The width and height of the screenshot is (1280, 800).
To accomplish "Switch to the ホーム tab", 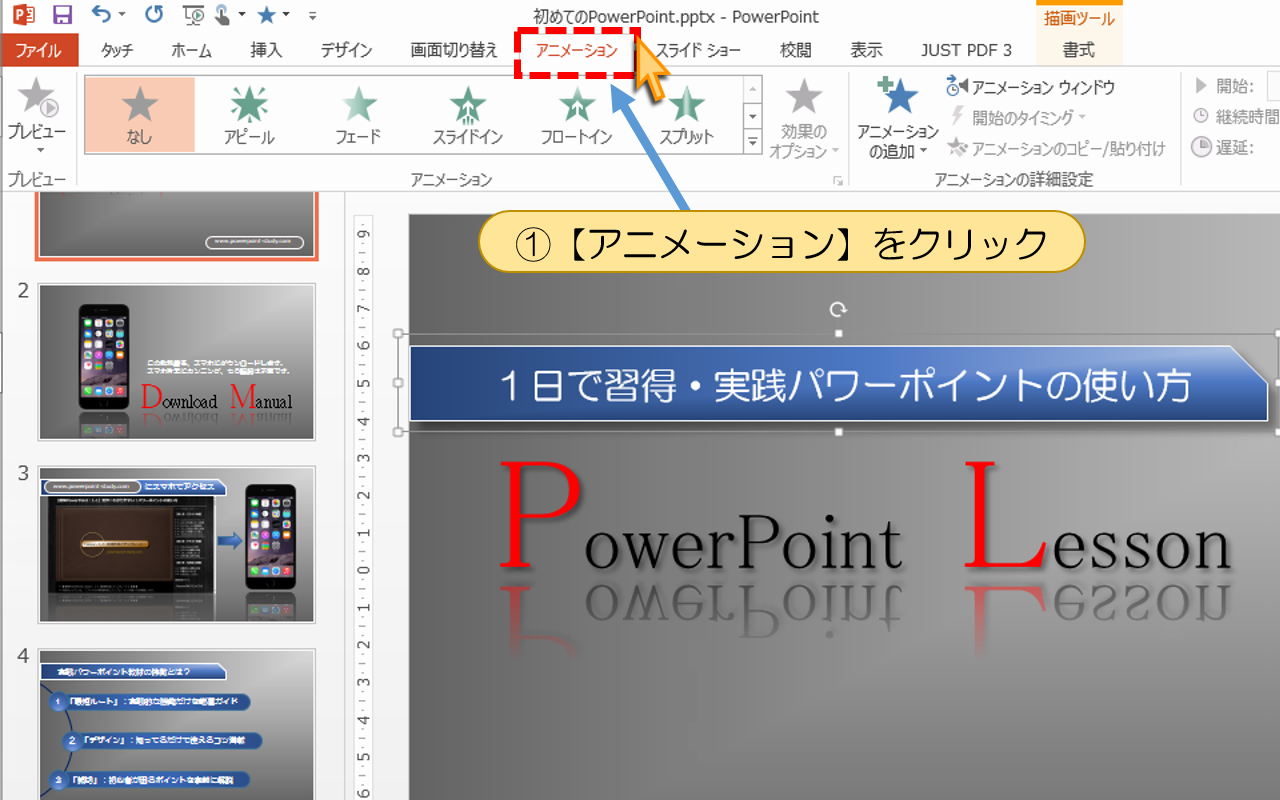I will (191, 50).
